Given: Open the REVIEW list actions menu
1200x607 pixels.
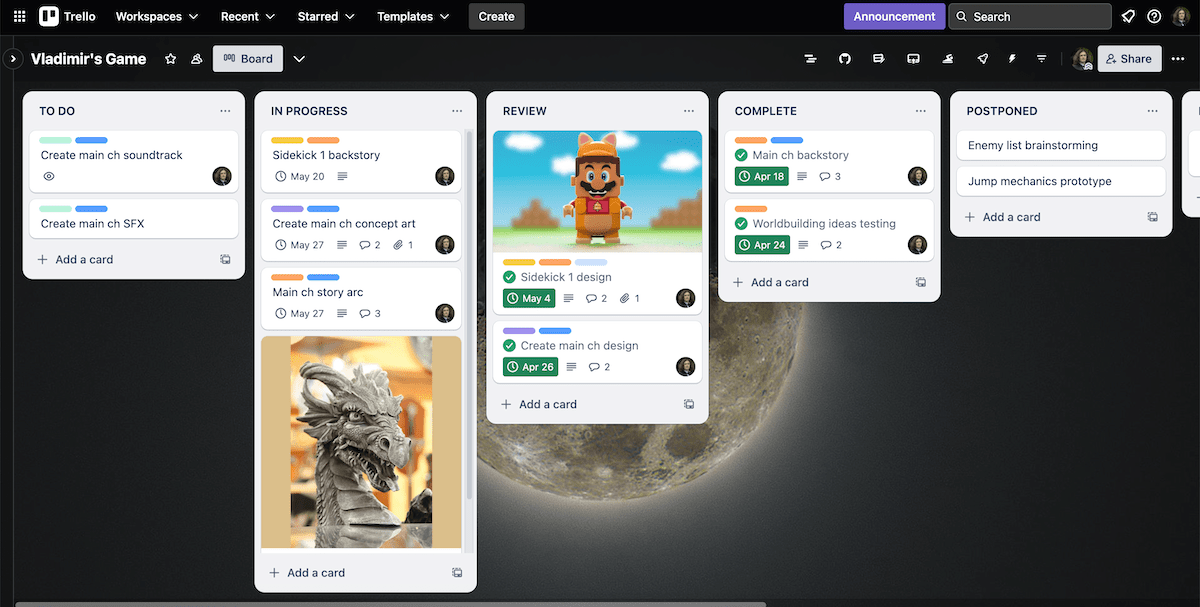Looking at the screenshot, I should pos(689,111).
